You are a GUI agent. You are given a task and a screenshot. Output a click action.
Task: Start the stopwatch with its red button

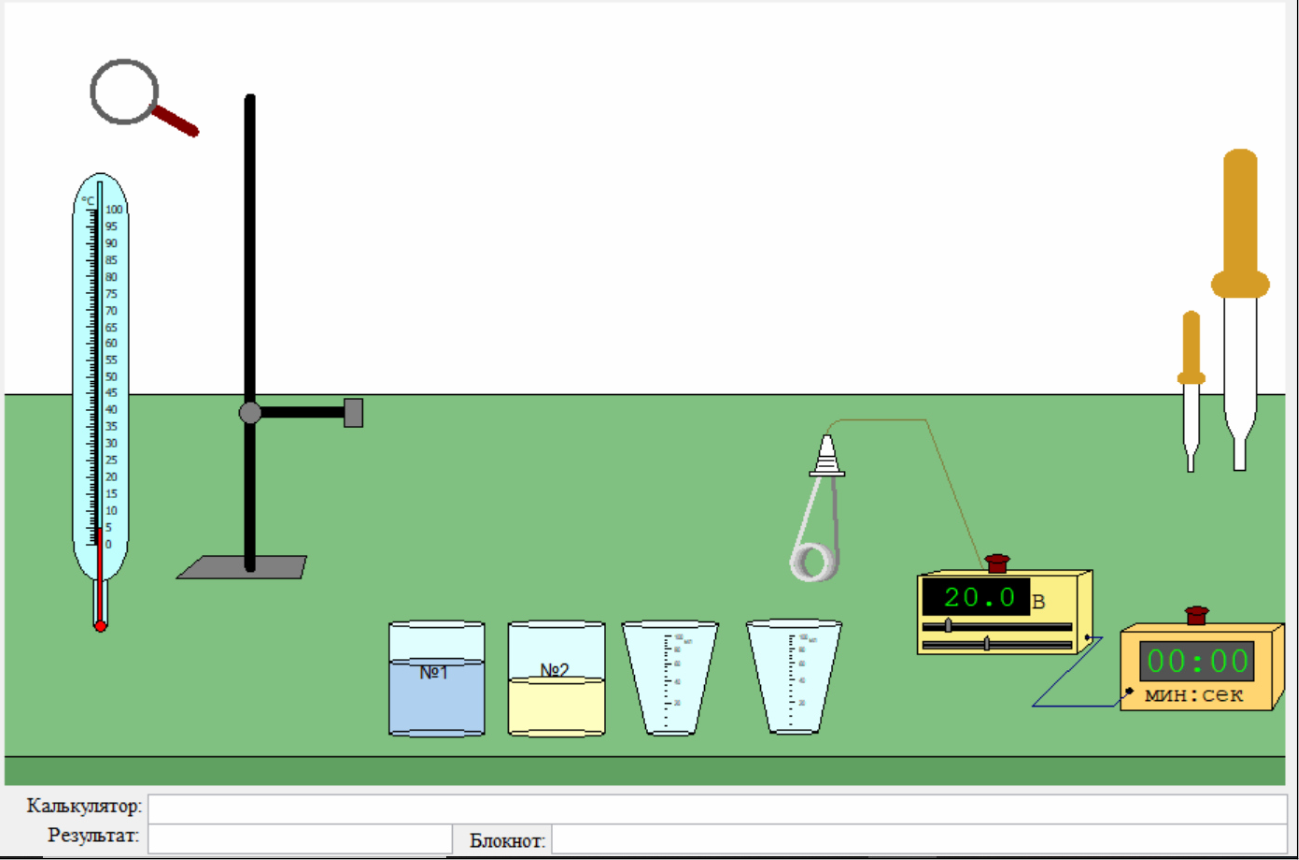tap(1197, 615)
